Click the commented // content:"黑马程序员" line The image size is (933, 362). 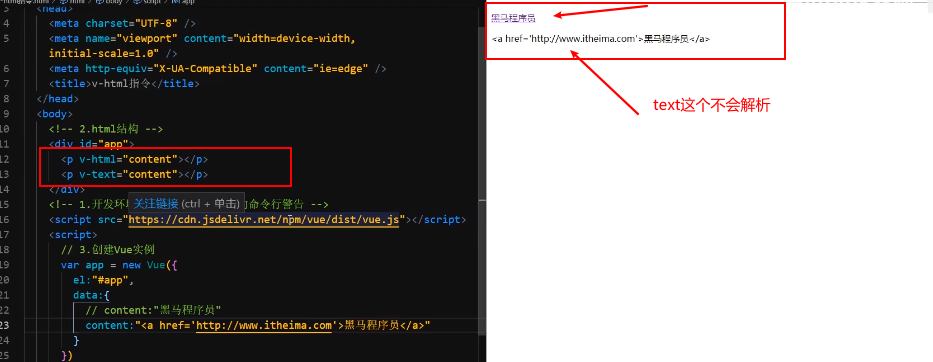click(x=154, y=310)
